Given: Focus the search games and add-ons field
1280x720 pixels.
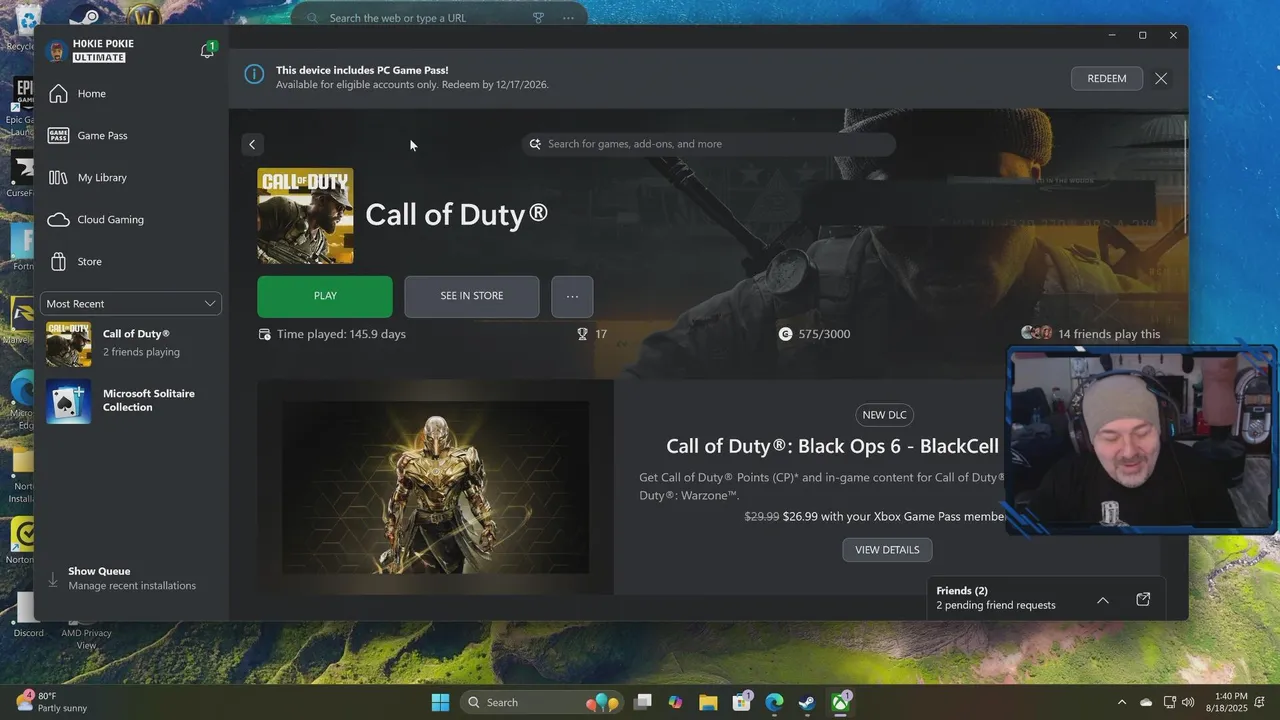Looking at the screenshot, I should click(708, 144).
